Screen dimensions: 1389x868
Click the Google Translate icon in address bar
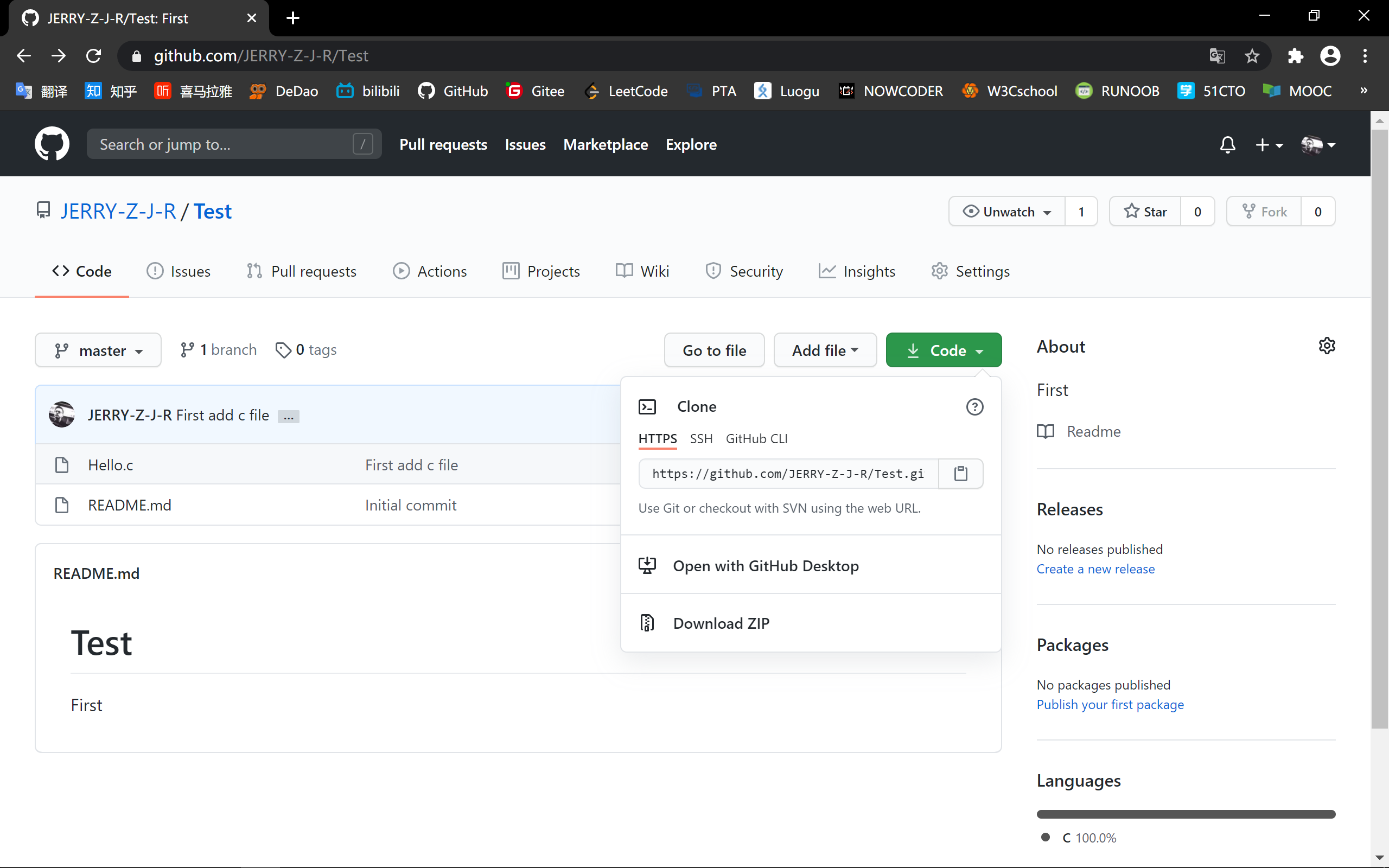tap(1217, 56)
